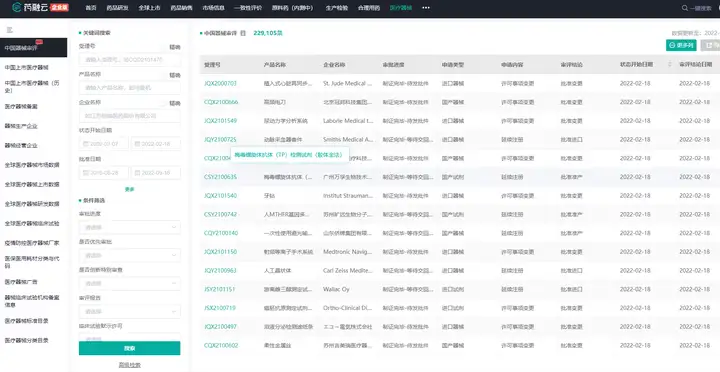The image size is (720, 372).
Task: Open record link JQX2000703
Action: tap(220, 84)
